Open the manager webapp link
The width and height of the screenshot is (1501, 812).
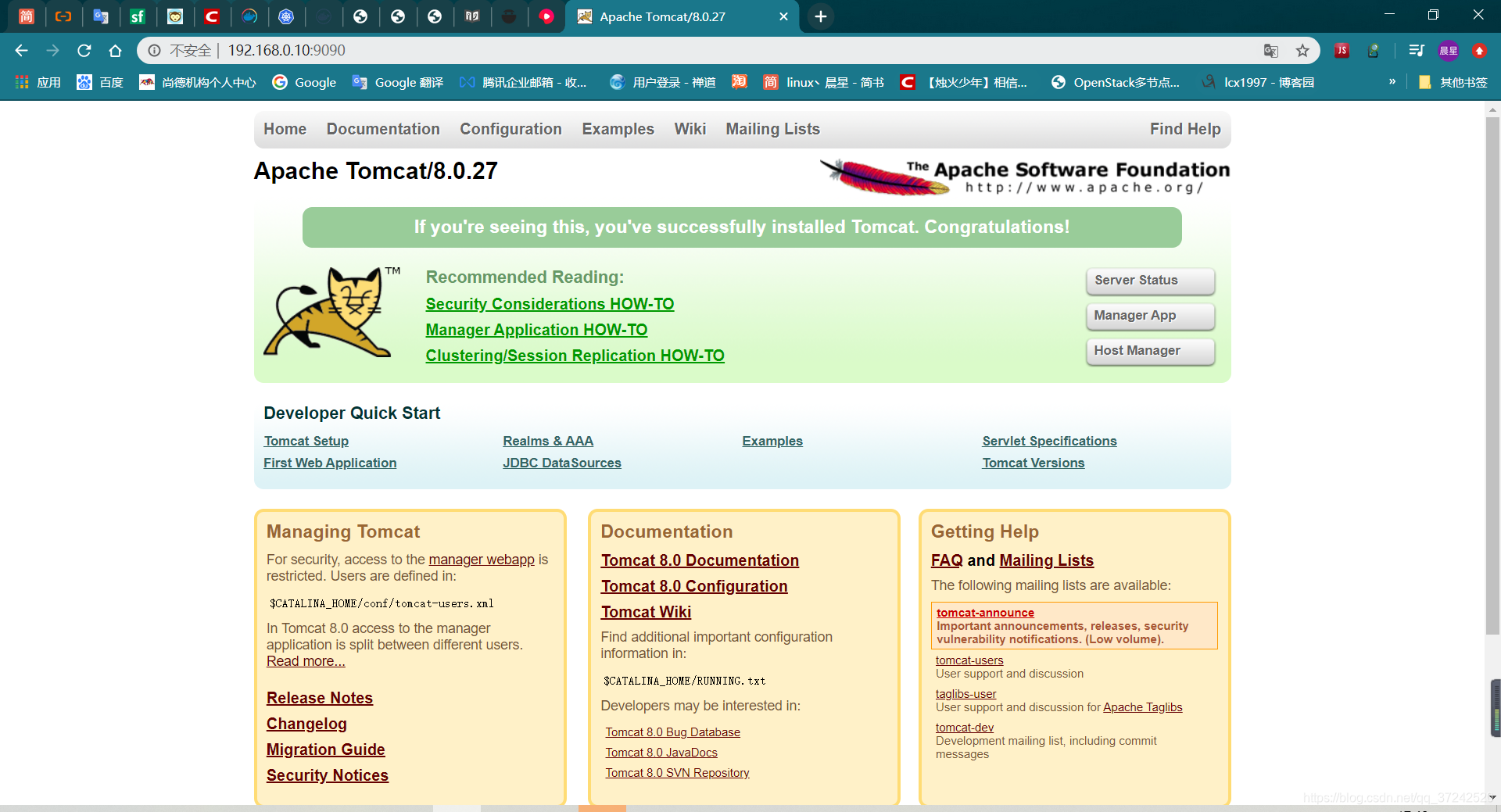point(482,560)
